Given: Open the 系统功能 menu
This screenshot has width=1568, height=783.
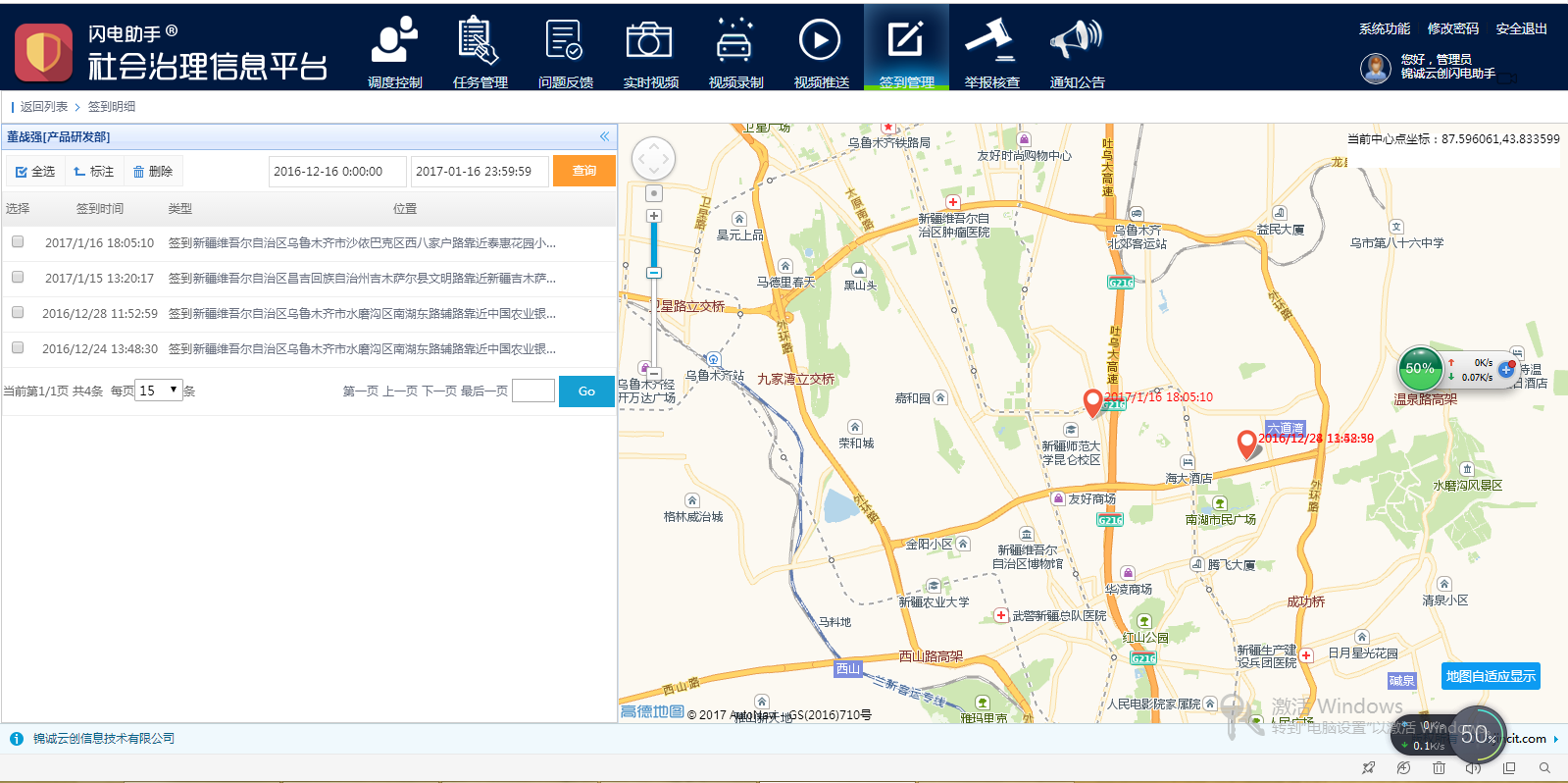Looking at the screenshot, I should 1384,28.
